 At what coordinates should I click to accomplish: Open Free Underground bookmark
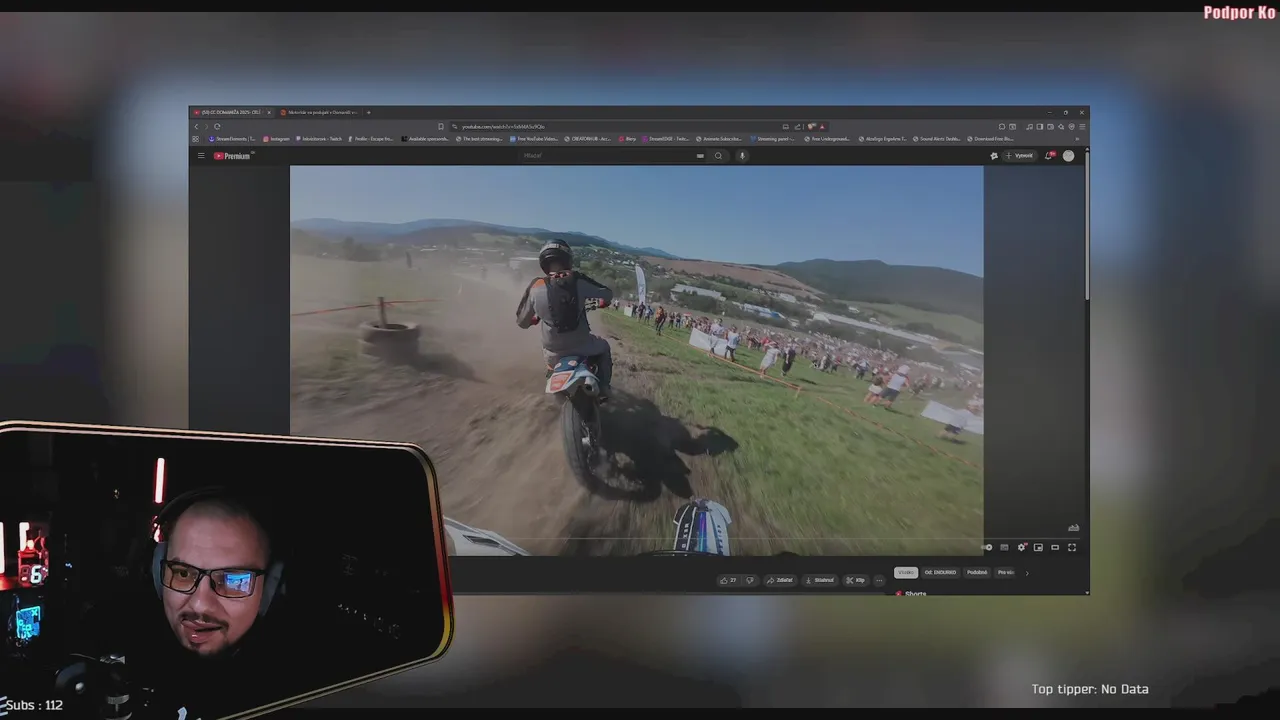click(827, 139)
